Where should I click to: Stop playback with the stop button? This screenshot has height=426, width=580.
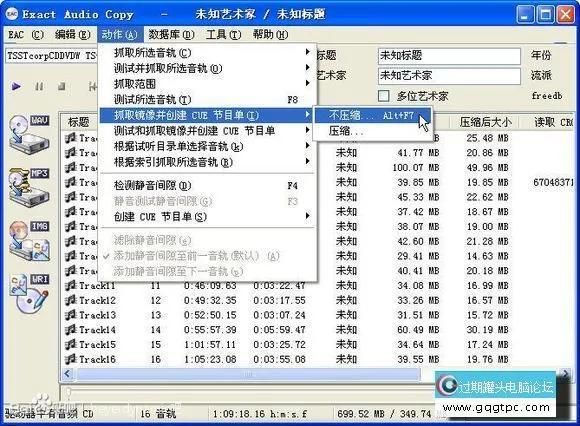[61, 86]
